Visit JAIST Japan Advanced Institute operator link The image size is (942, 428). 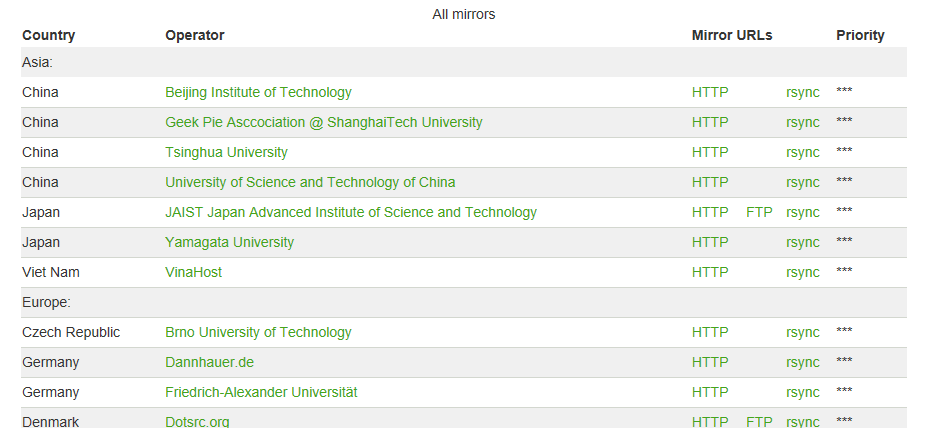pos(351,212)
